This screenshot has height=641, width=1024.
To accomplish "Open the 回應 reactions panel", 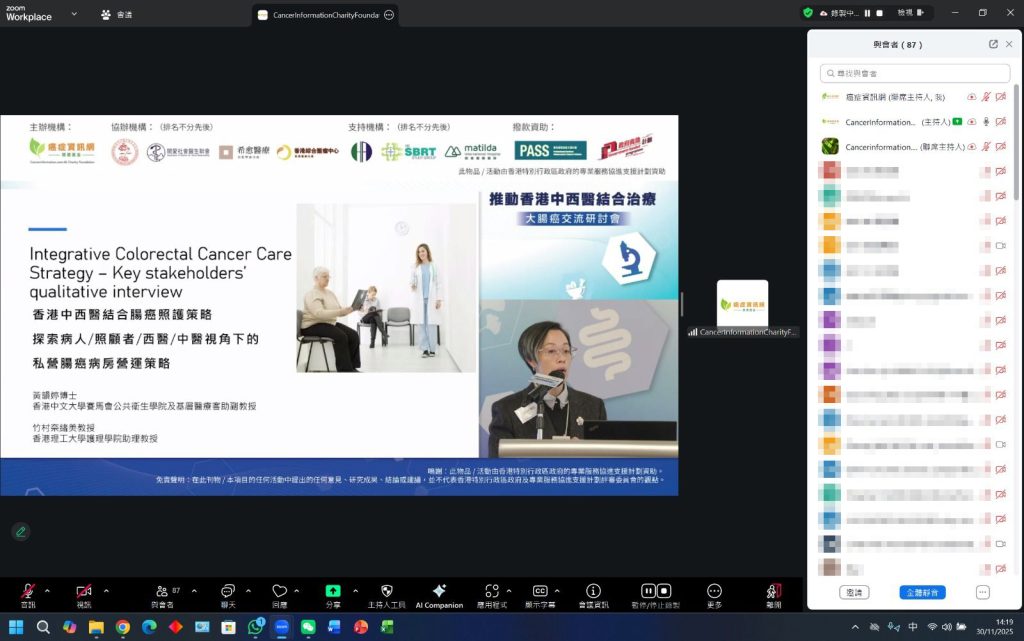I will (x=282, y=592).
